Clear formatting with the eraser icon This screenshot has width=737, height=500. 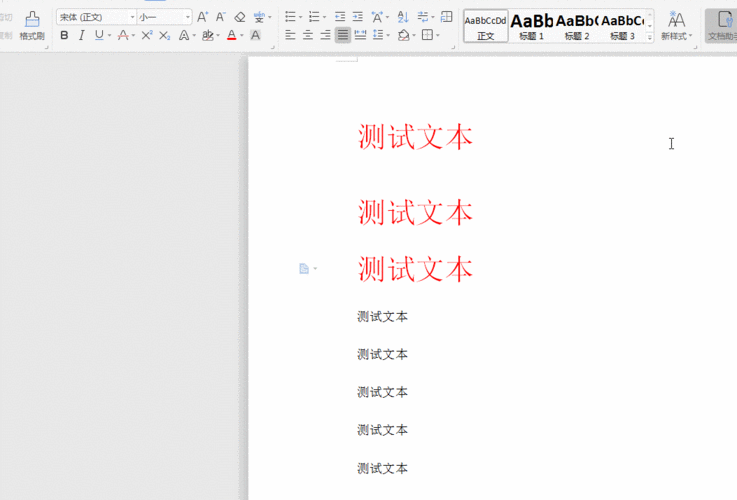pos(240,17)
